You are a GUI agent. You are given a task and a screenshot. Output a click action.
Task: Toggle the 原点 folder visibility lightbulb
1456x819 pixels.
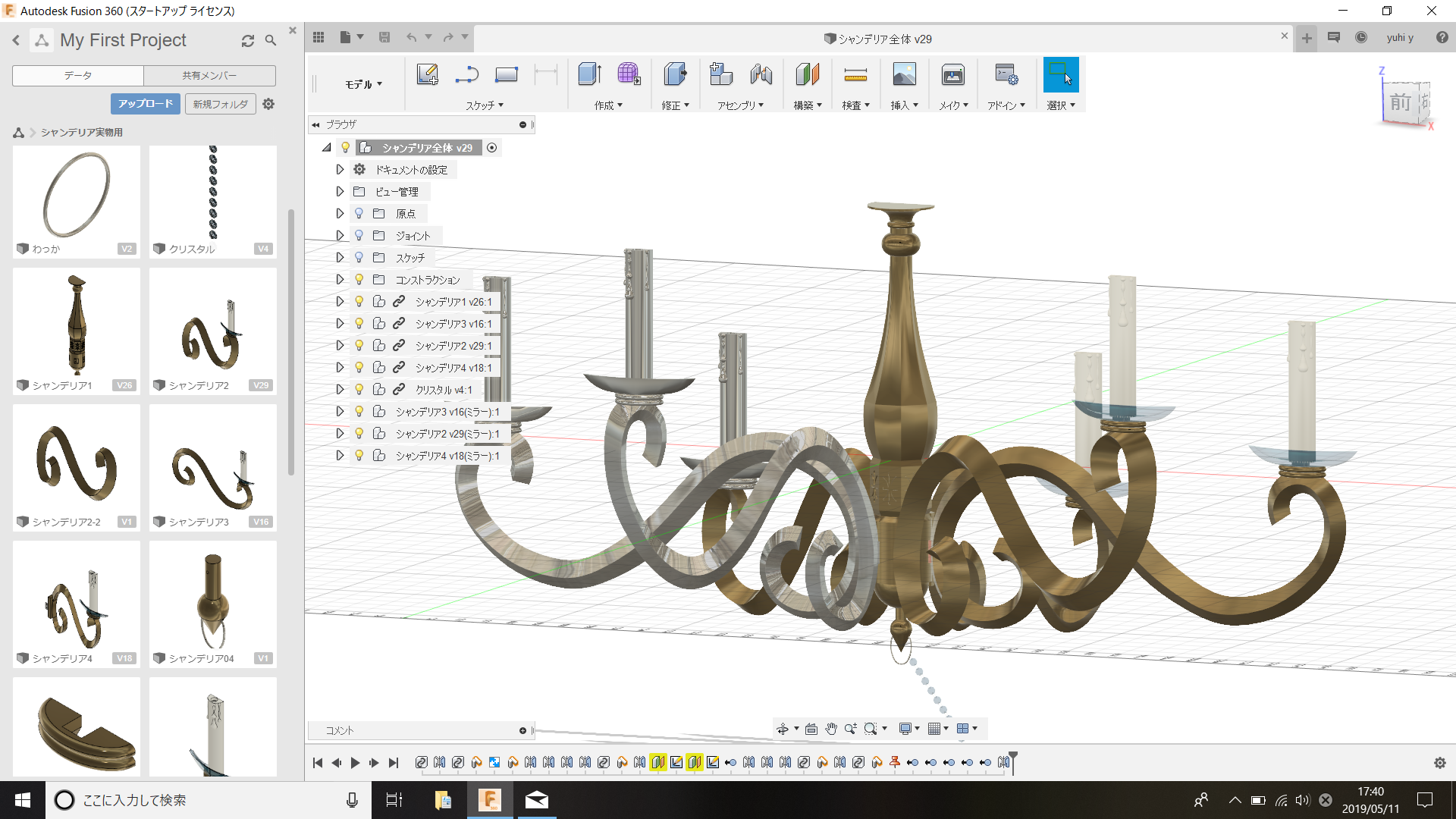pos(359,214)
